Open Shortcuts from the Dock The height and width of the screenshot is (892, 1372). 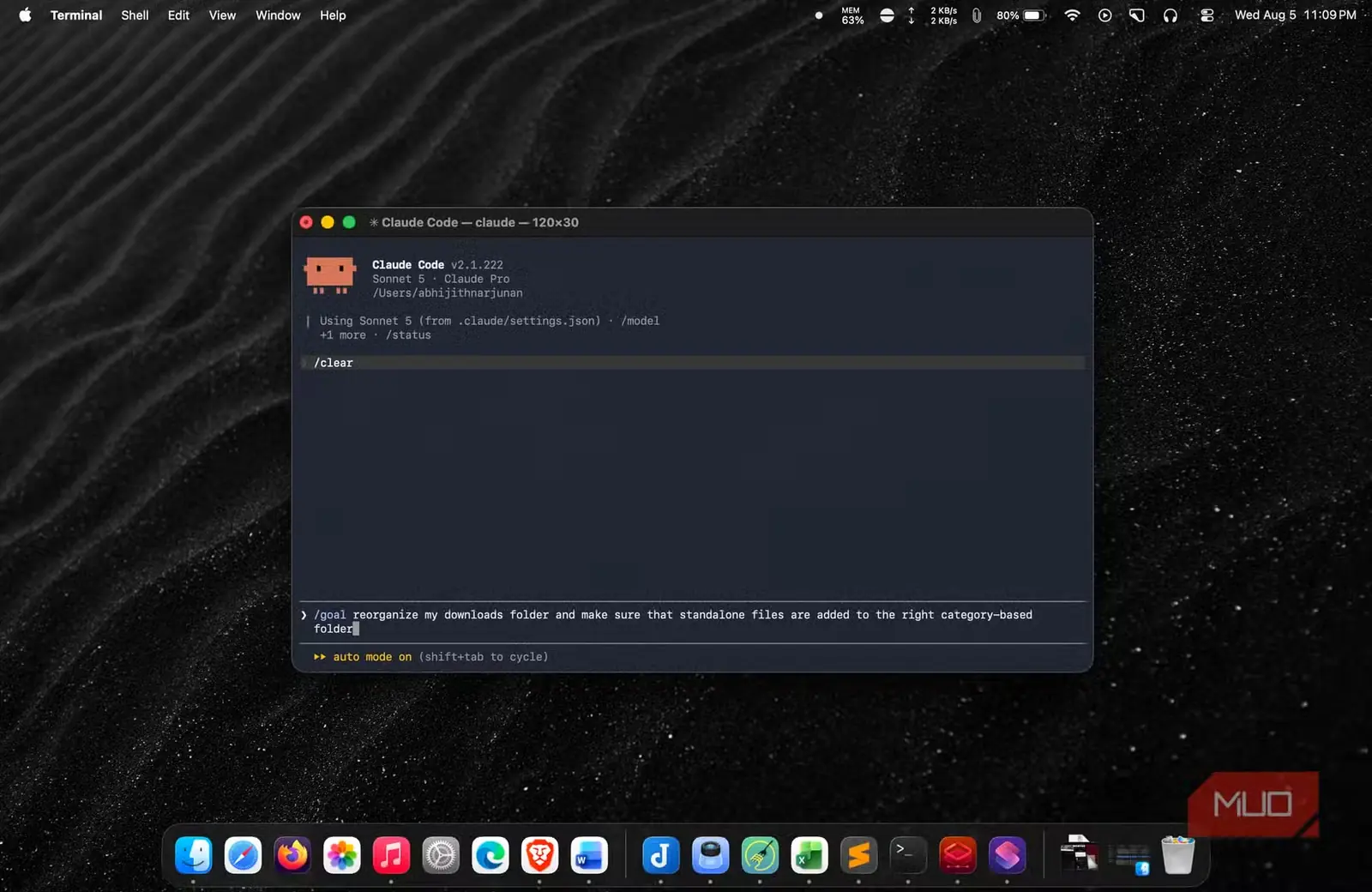click(1007, 855)
